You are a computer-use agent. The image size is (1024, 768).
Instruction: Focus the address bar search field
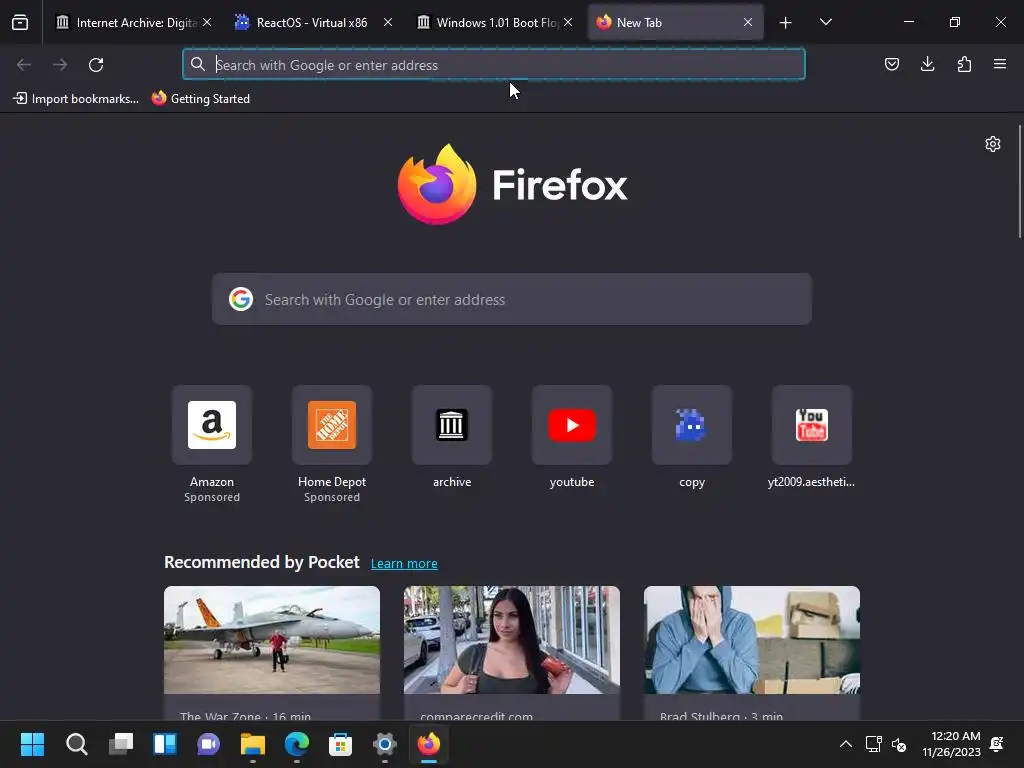tap(494, 64)
